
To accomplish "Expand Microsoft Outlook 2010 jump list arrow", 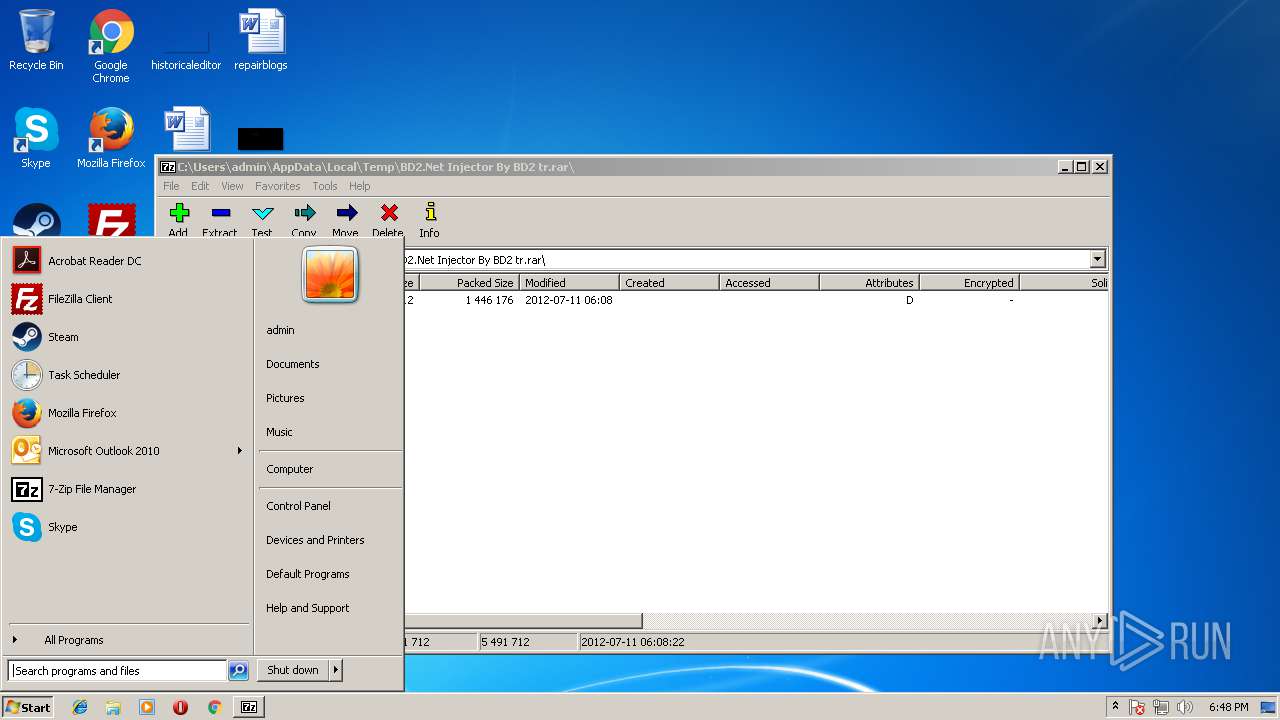I will tap(239, 451).
